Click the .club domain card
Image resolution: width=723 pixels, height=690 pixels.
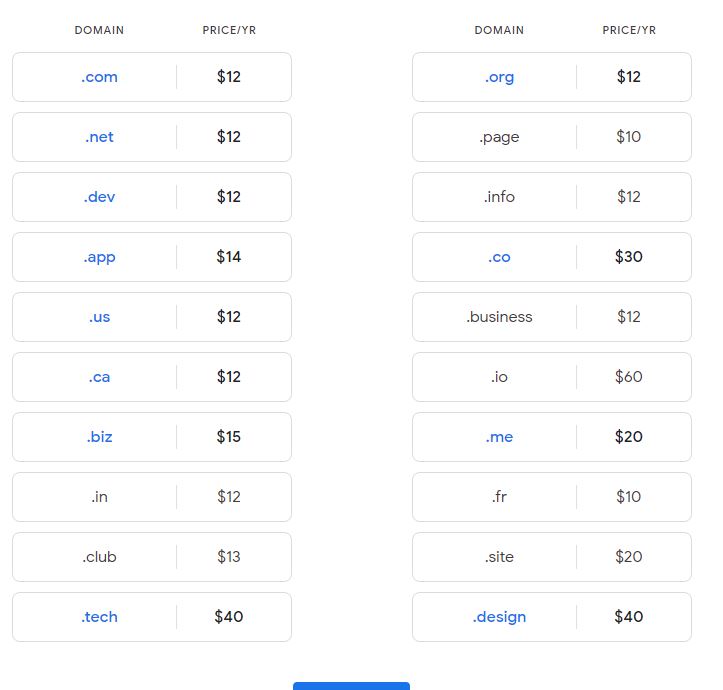pos(152,557)
